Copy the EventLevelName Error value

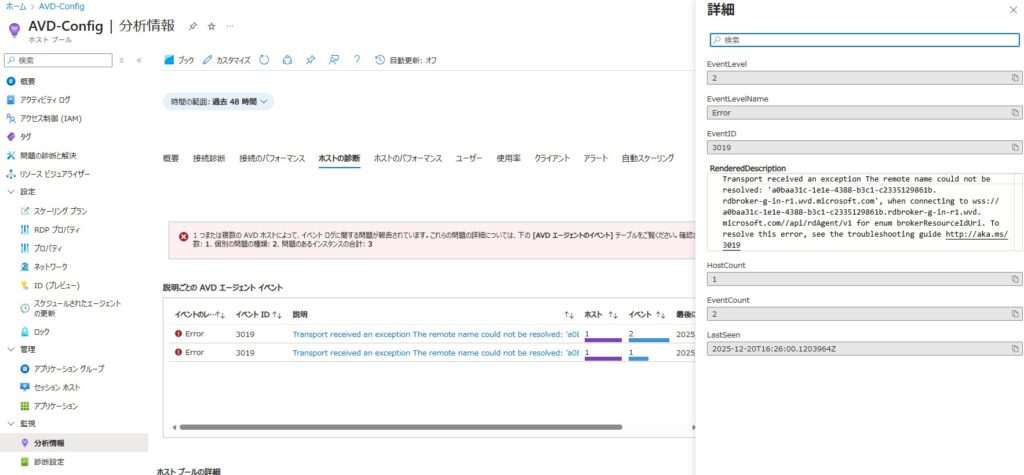[1014, 113]
